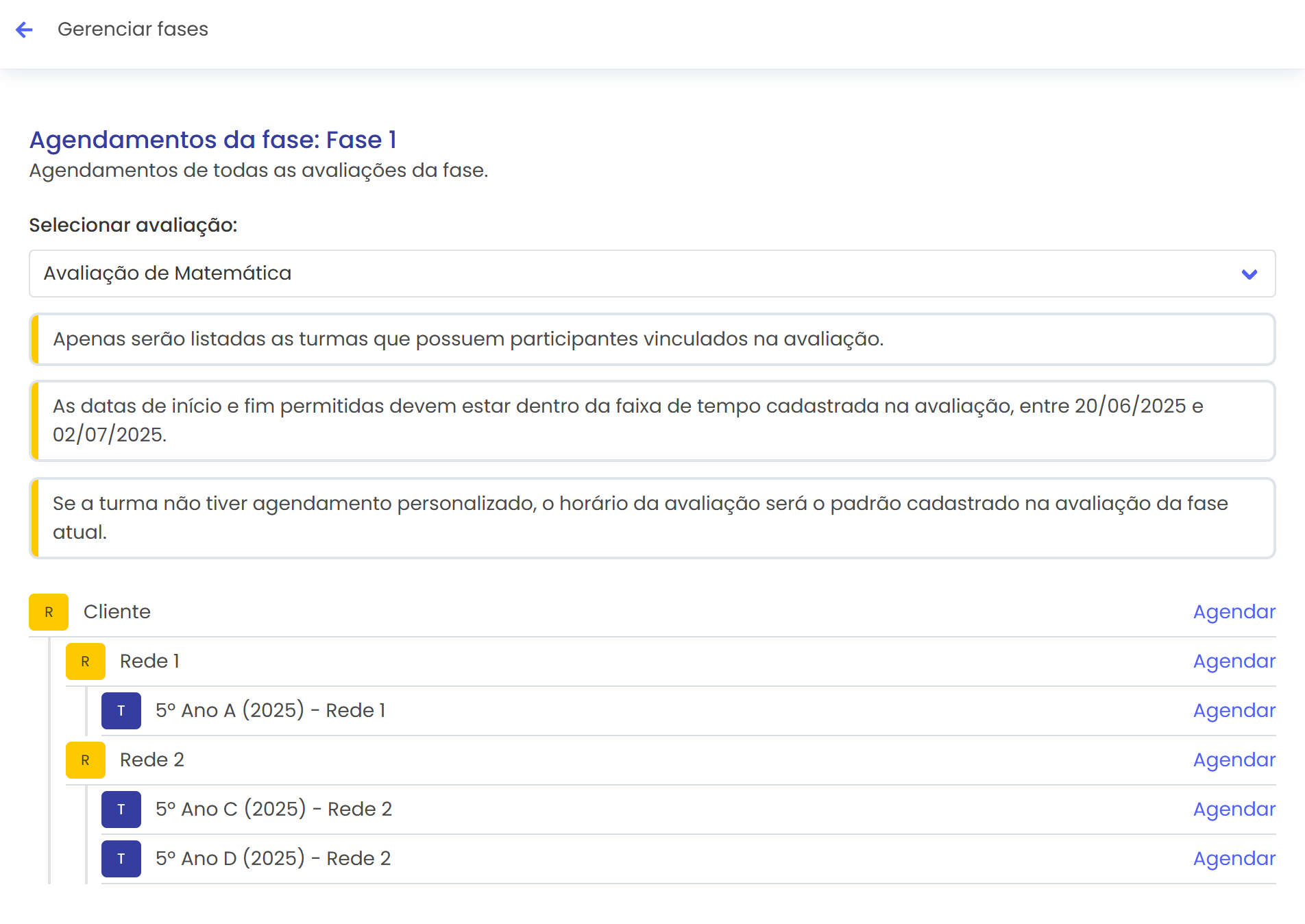Viewport: 1305px width, 924px height.
Task: Click the notice about agendamento personalizado
Action: click(652, 518)
